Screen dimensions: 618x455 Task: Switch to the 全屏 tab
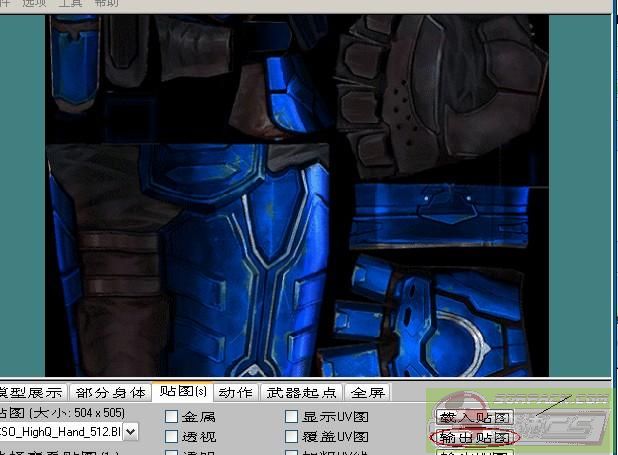click(367, 392)
